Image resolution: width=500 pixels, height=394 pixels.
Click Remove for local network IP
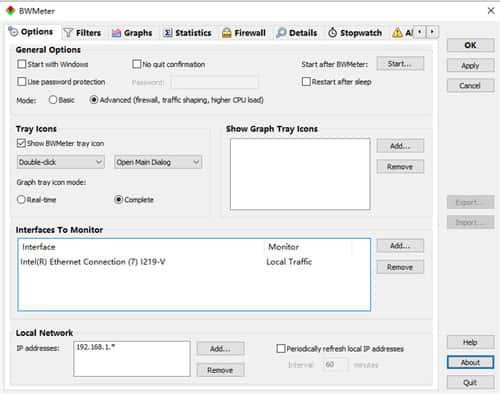[220, 370]
